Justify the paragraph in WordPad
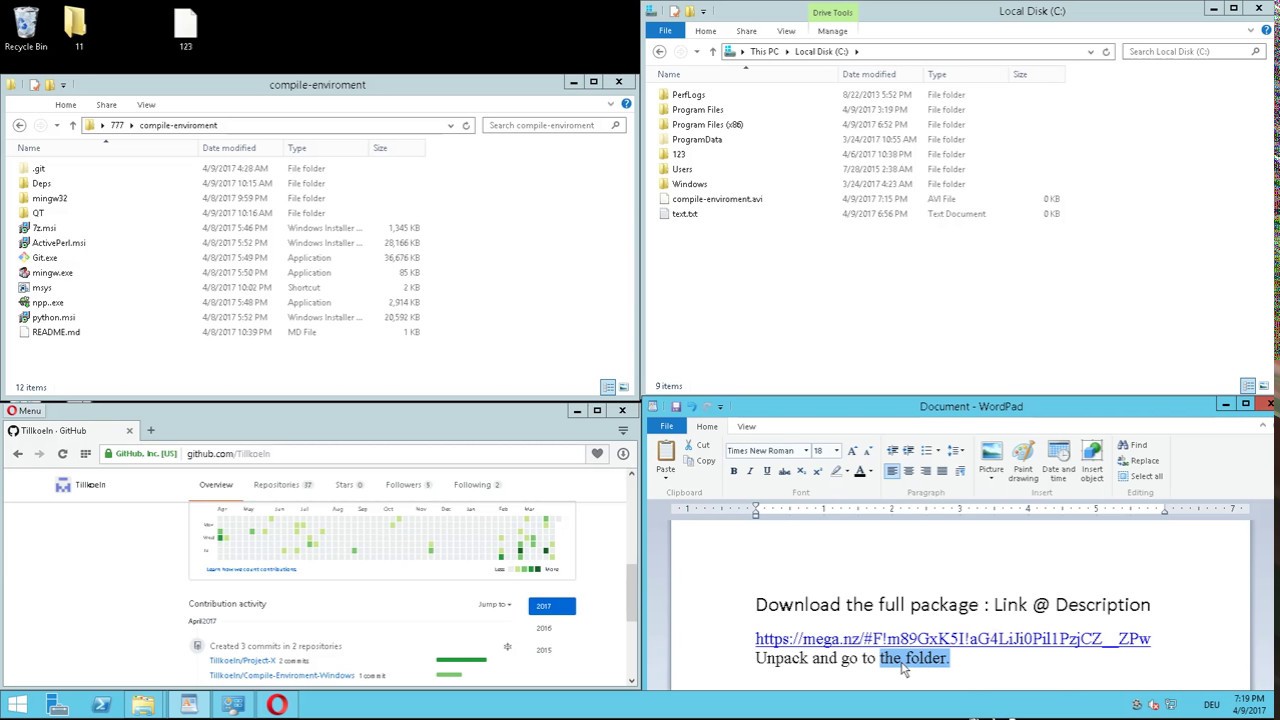The image size is (1280, 720). pyautogui.click(x=942, y=471)
